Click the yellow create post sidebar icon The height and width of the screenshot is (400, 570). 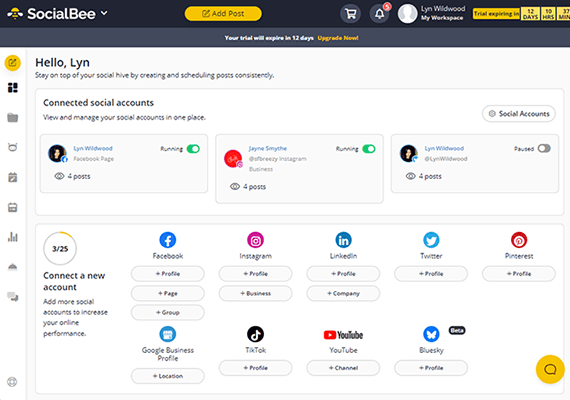point(12,63)
